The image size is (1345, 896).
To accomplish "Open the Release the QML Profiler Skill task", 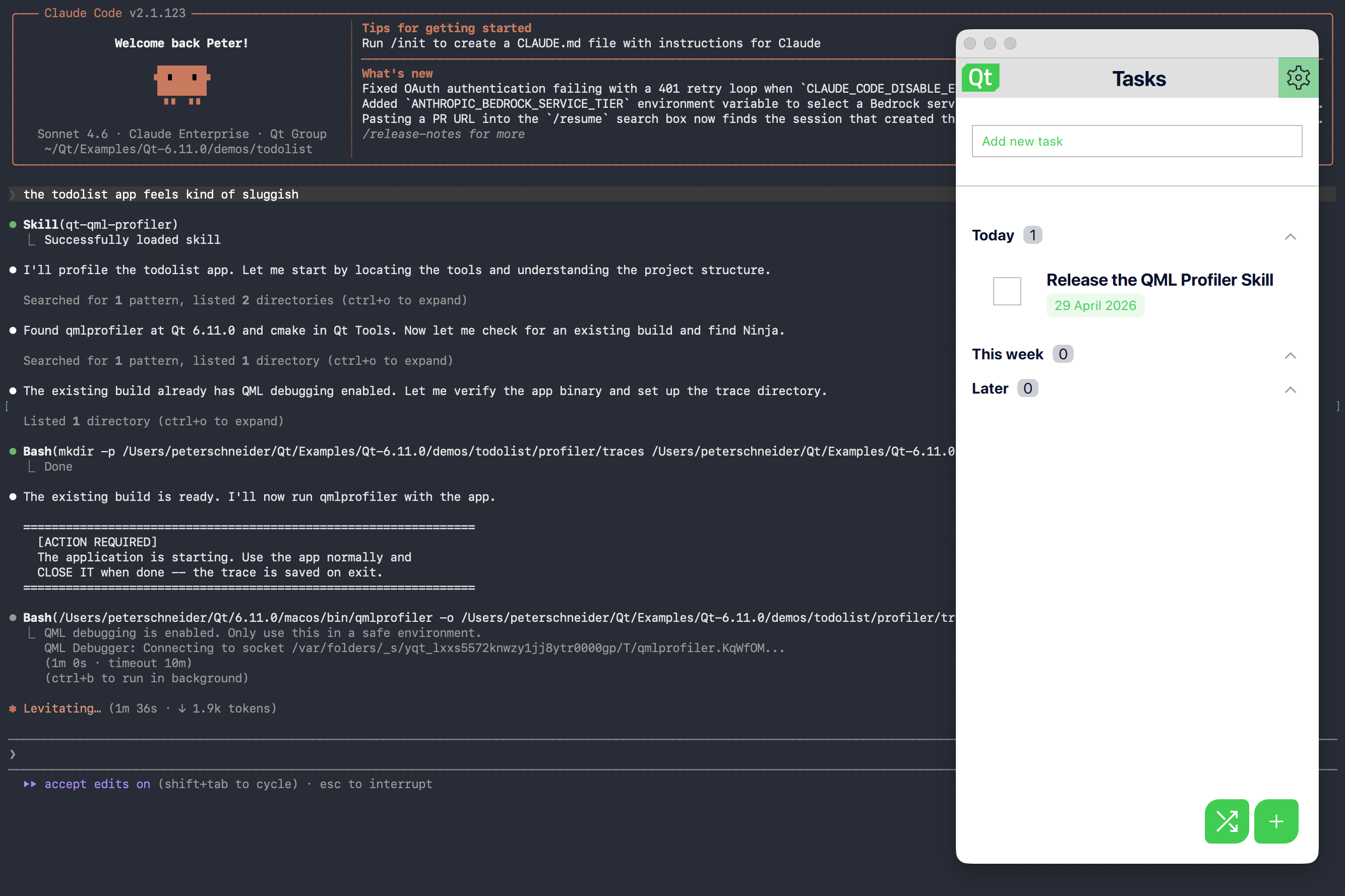I will coord(1159,280).
